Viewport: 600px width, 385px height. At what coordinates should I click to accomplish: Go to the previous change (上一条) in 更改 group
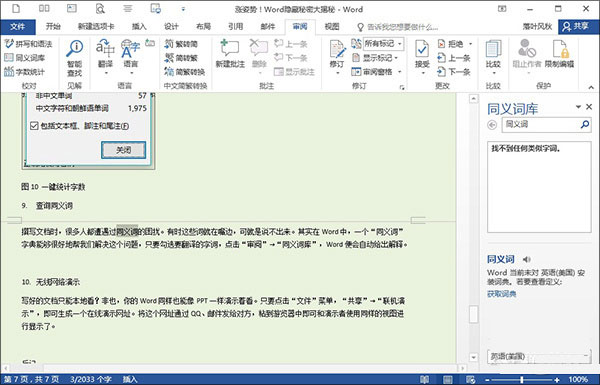(454, 58)
